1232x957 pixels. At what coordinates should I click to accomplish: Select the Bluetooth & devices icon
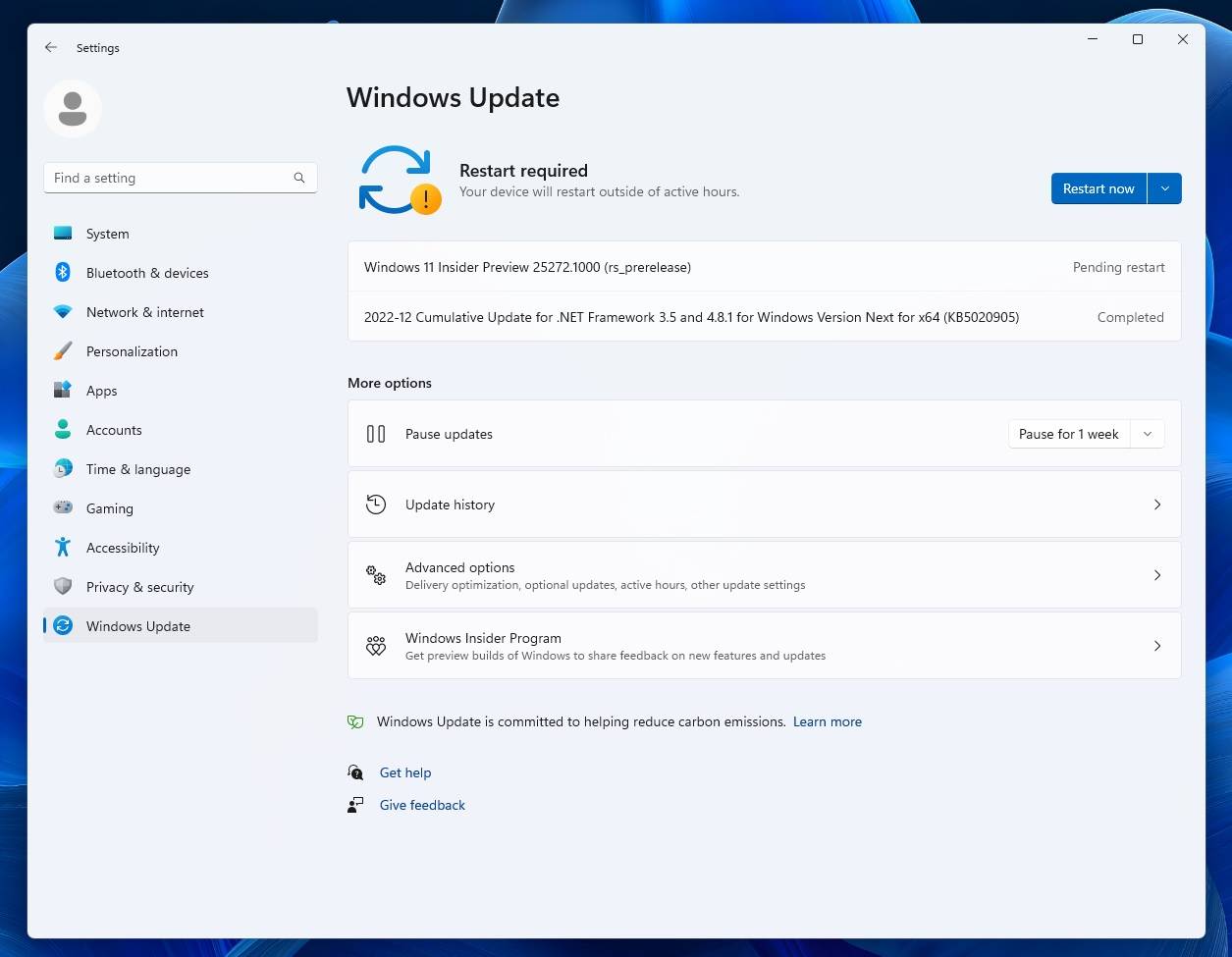coord(62,273)
